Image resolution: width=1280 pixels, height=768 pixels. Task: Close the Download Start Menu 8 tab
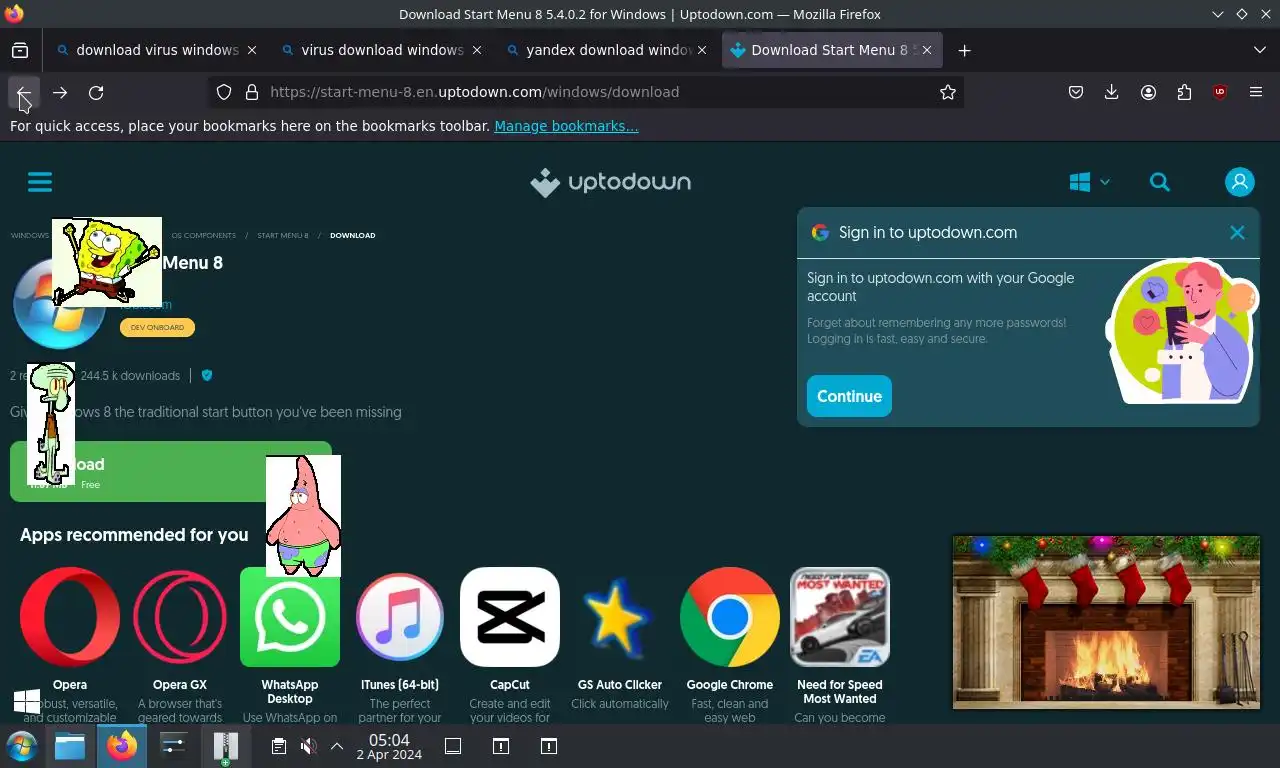[x=928, y=50]
